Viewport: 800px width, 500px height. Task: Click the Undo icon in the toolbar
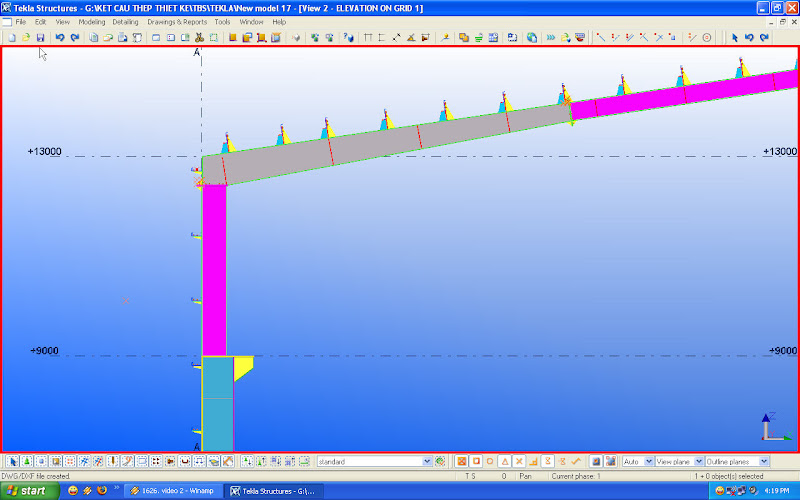click(60, 37)
